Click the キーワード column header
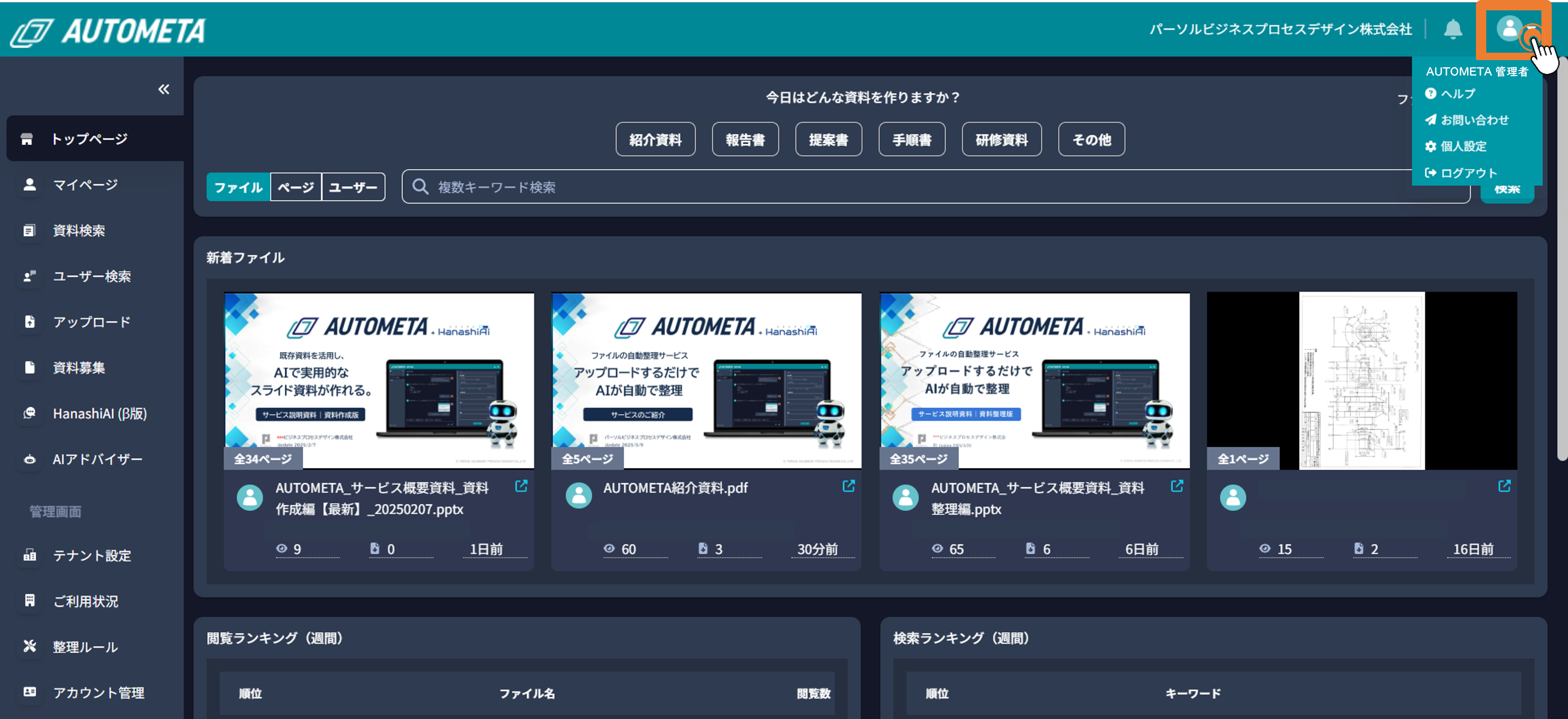1568x719 pixels. pos(1192,693)
